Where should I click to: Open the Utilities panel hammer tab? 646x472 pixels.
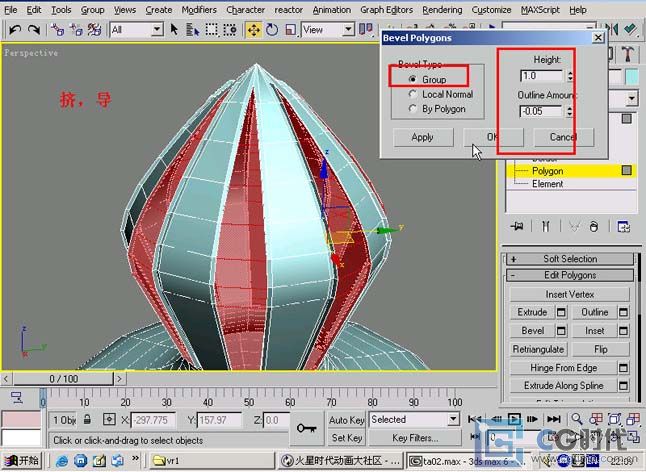click(627, 54)
